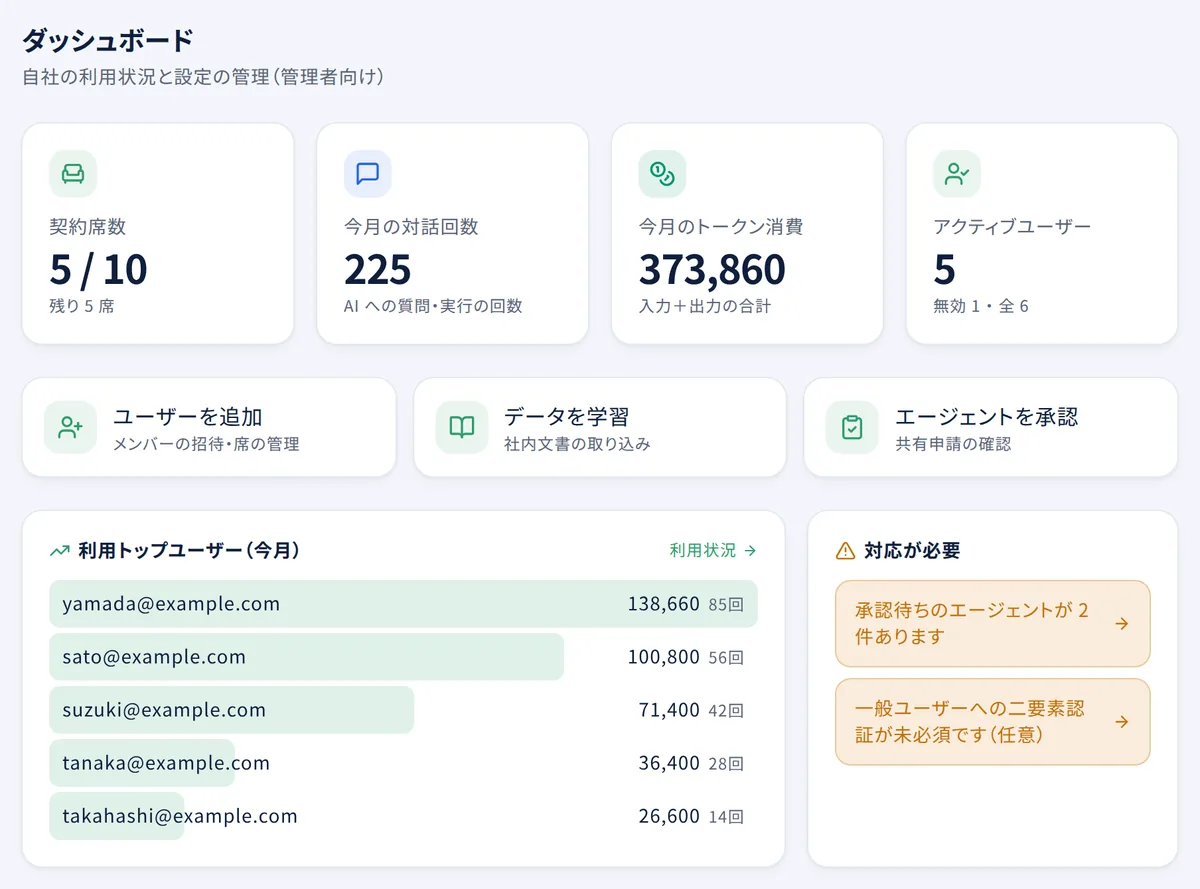Click the 利用トップユーザー（今月） heading
Image resolution: width=1200 pixels, height=889 pixels.
coord(189,551)
